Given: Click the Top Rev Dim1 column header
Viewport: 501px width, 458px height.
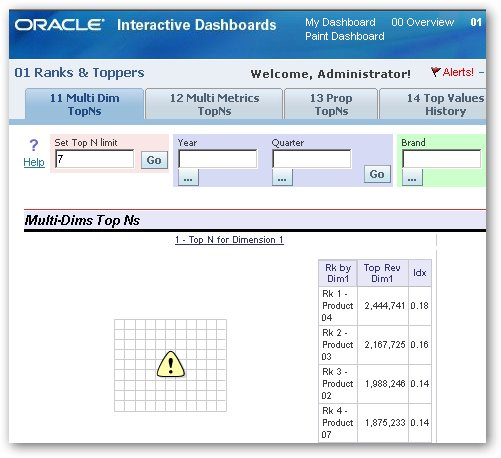Looking at the screenshot, I should [x=383, y=273].
